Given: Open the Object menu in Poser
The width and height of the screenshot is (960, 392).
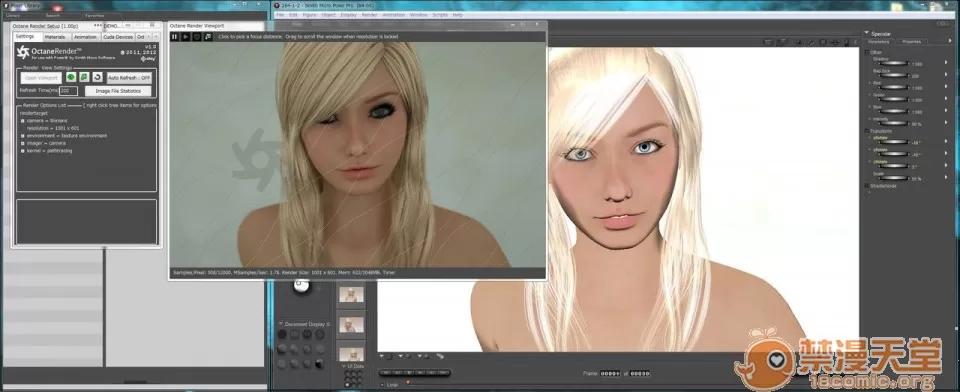Looking at the screenshot, I should (x=328, y=14).
